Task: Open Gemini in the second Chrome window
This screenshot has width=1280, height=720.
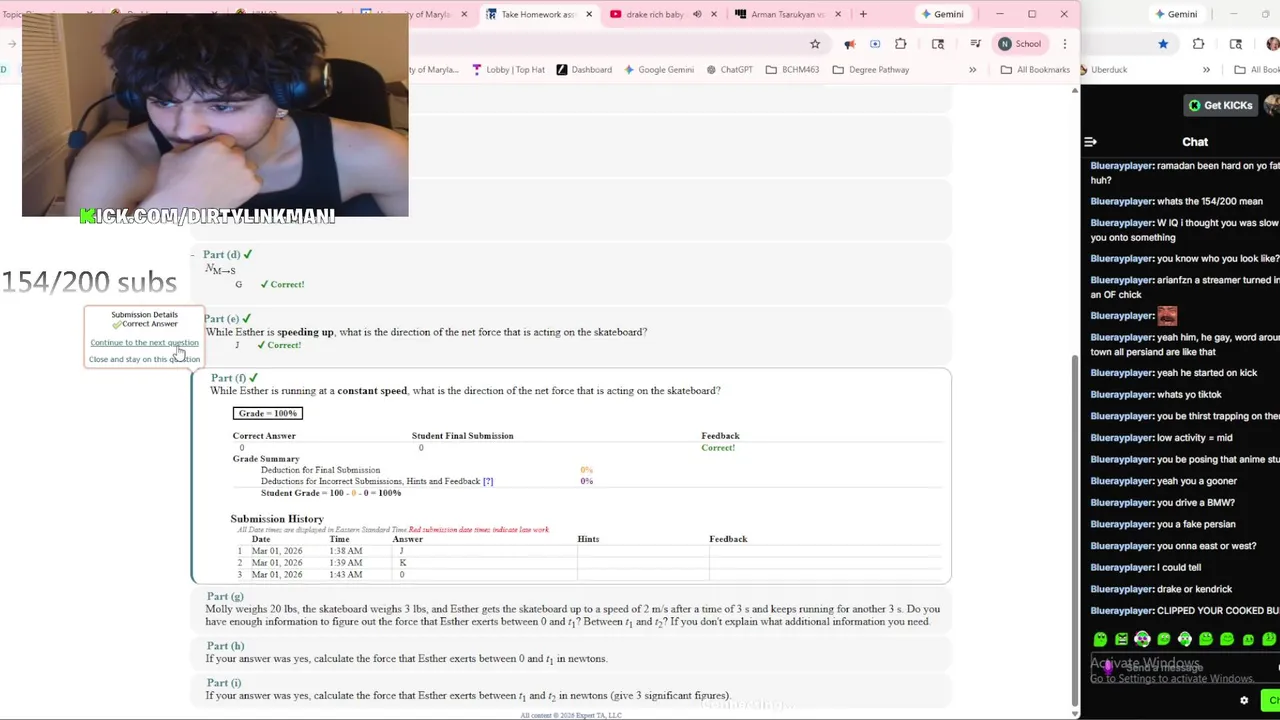Action: (x=1176, y=14)
